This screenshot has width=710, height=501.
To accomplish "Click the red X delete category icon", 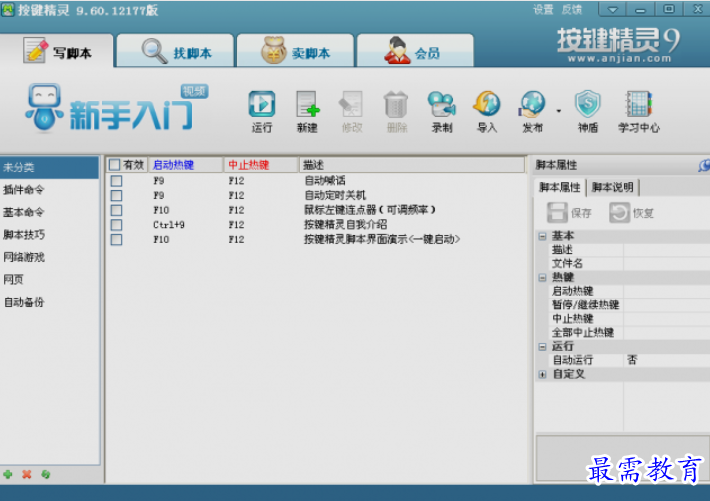I will [27, 474].
